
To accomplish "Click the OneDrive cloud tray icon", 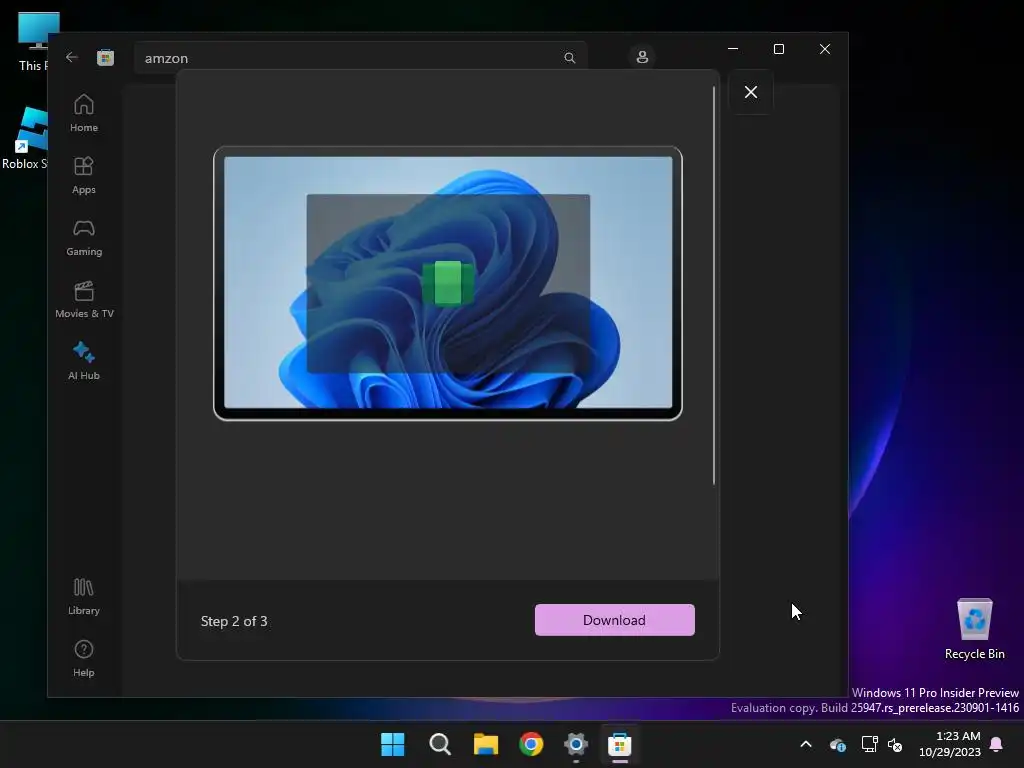I will click(838, 744).
